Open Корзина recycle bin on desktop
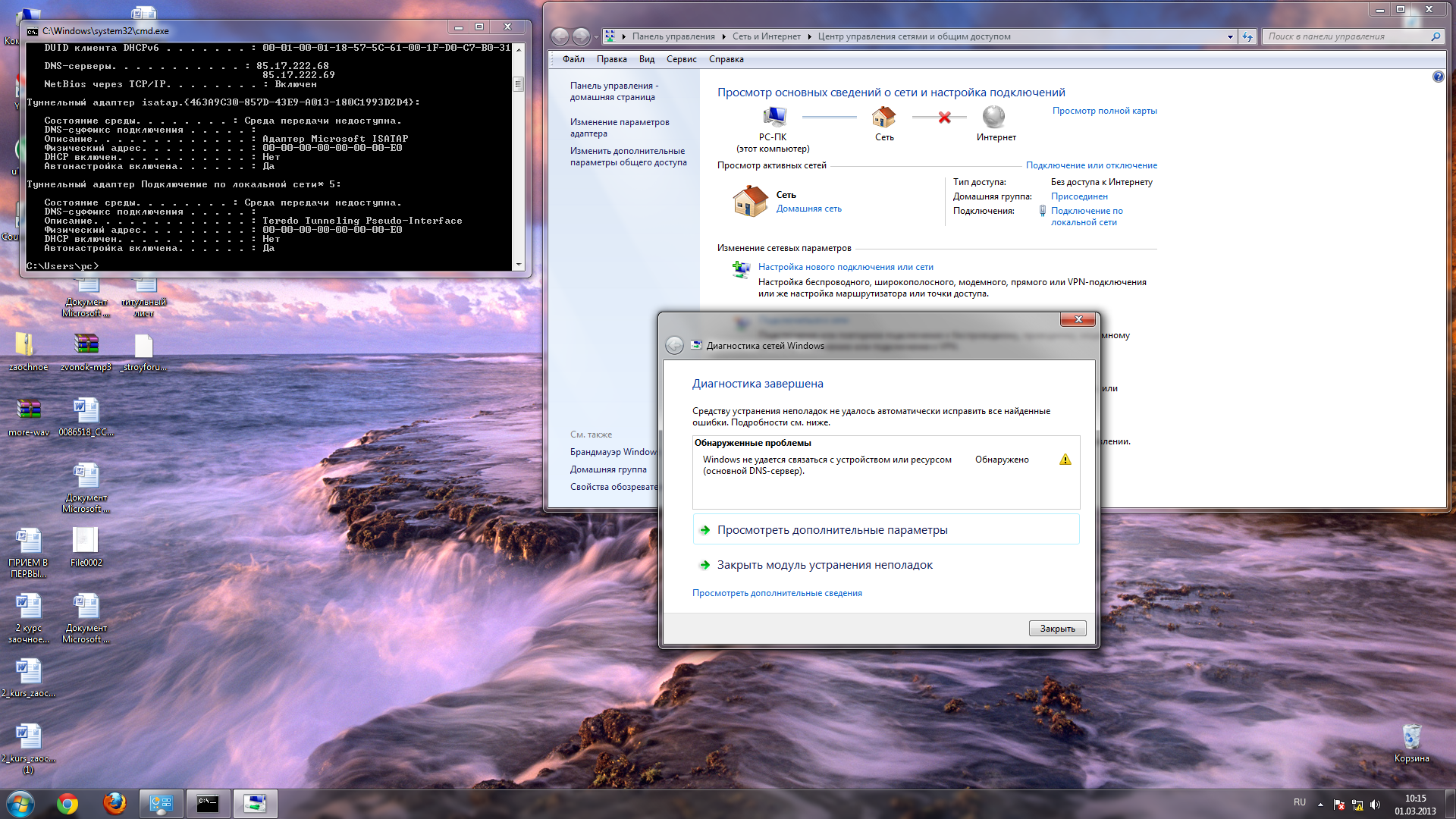This screenshot has height=819, width=1456. [1411, 742]
